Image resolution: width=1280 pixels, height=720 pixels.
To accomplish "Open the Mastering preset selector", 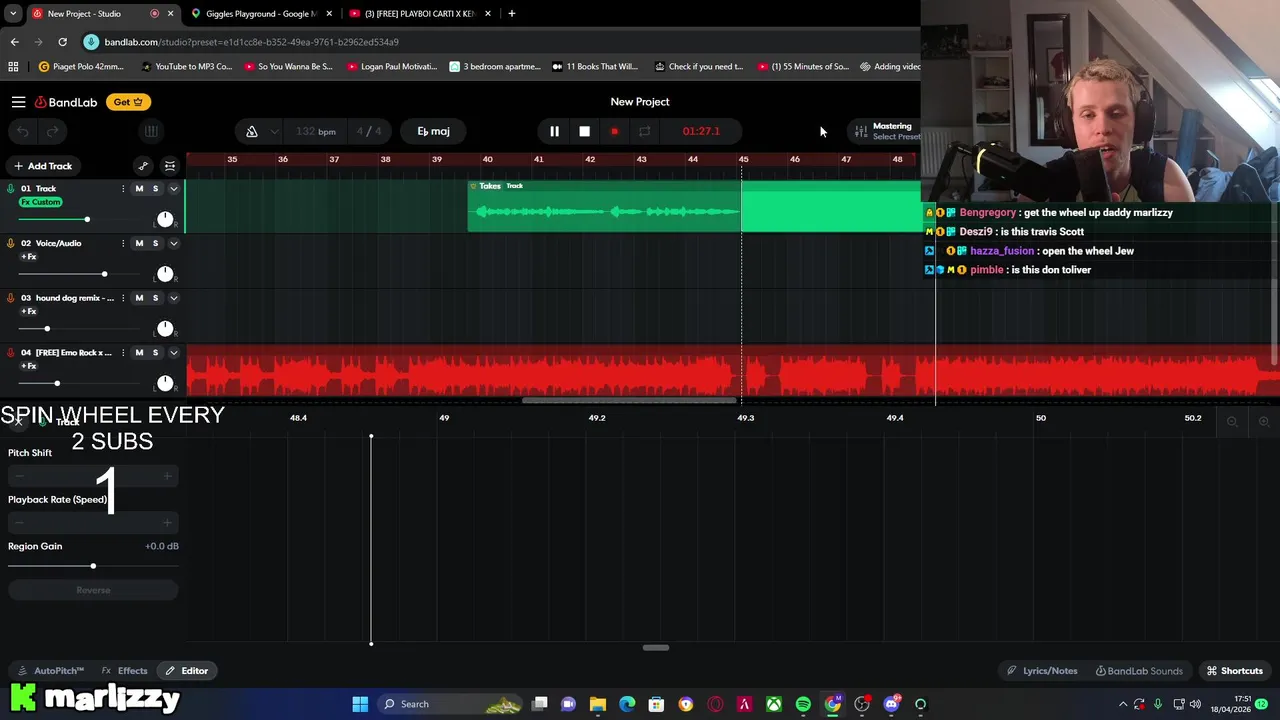I will point(886,131).
